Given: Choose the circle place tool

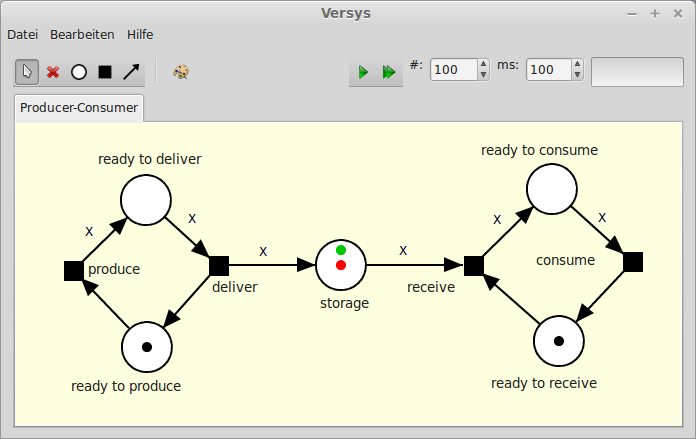Looking at the screenshot, I should [79, 72].
